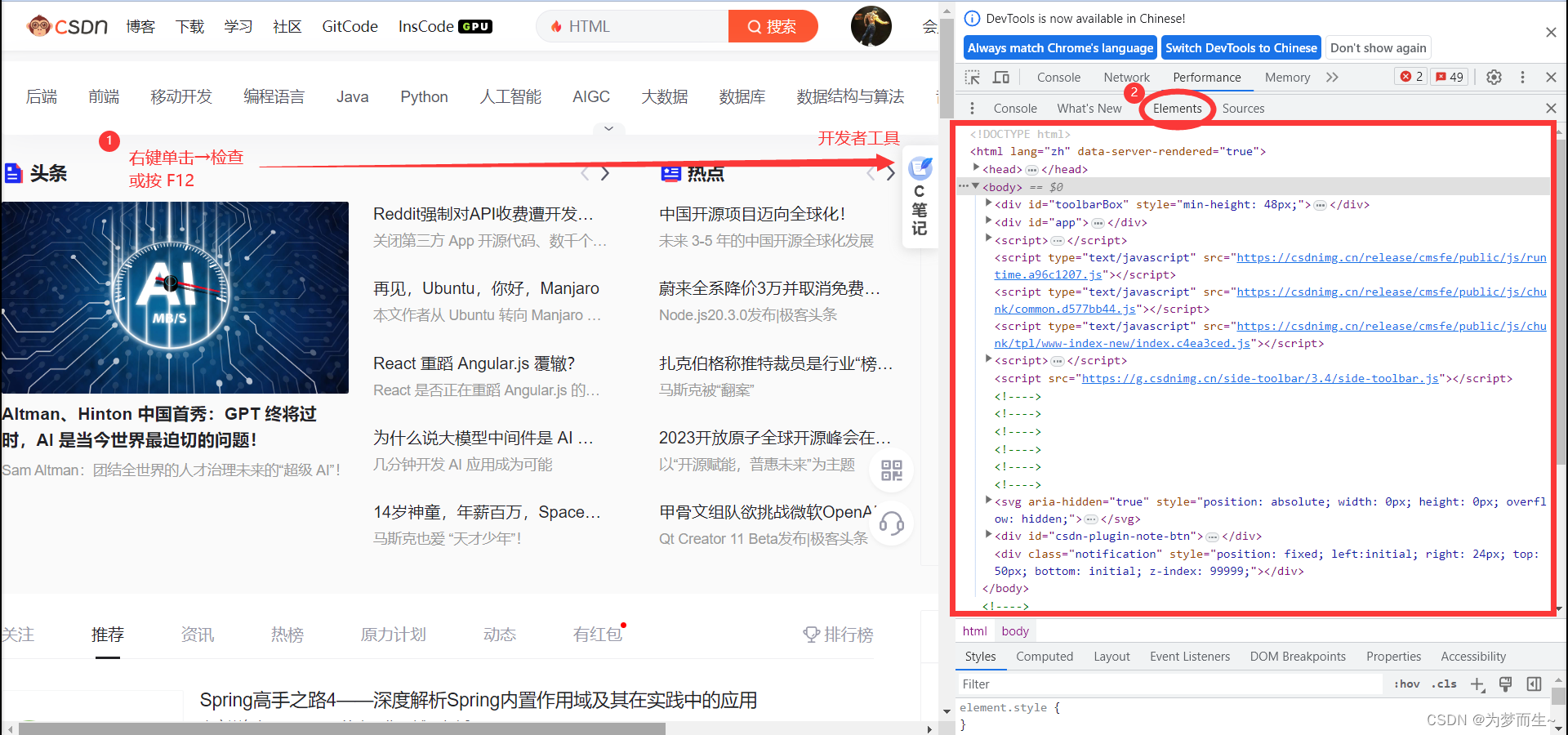Open InsCode GPU link
1568x735 pixels.
(x=445, y=26)
